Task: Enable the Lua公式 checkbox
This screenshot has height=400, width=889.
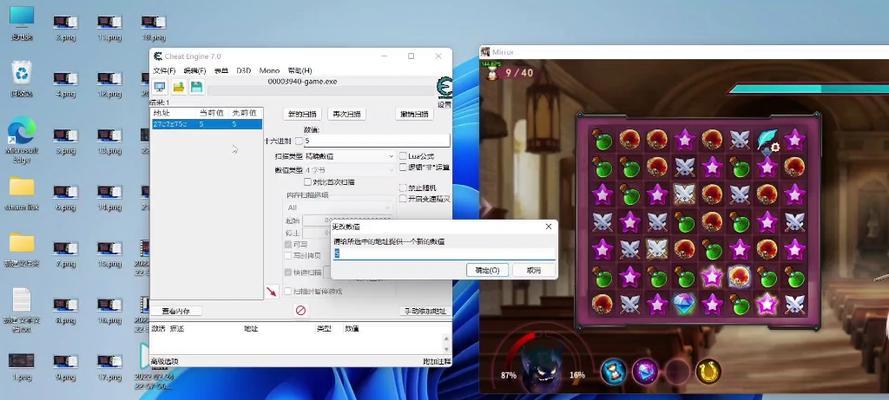Action: (x=403, y=156)
